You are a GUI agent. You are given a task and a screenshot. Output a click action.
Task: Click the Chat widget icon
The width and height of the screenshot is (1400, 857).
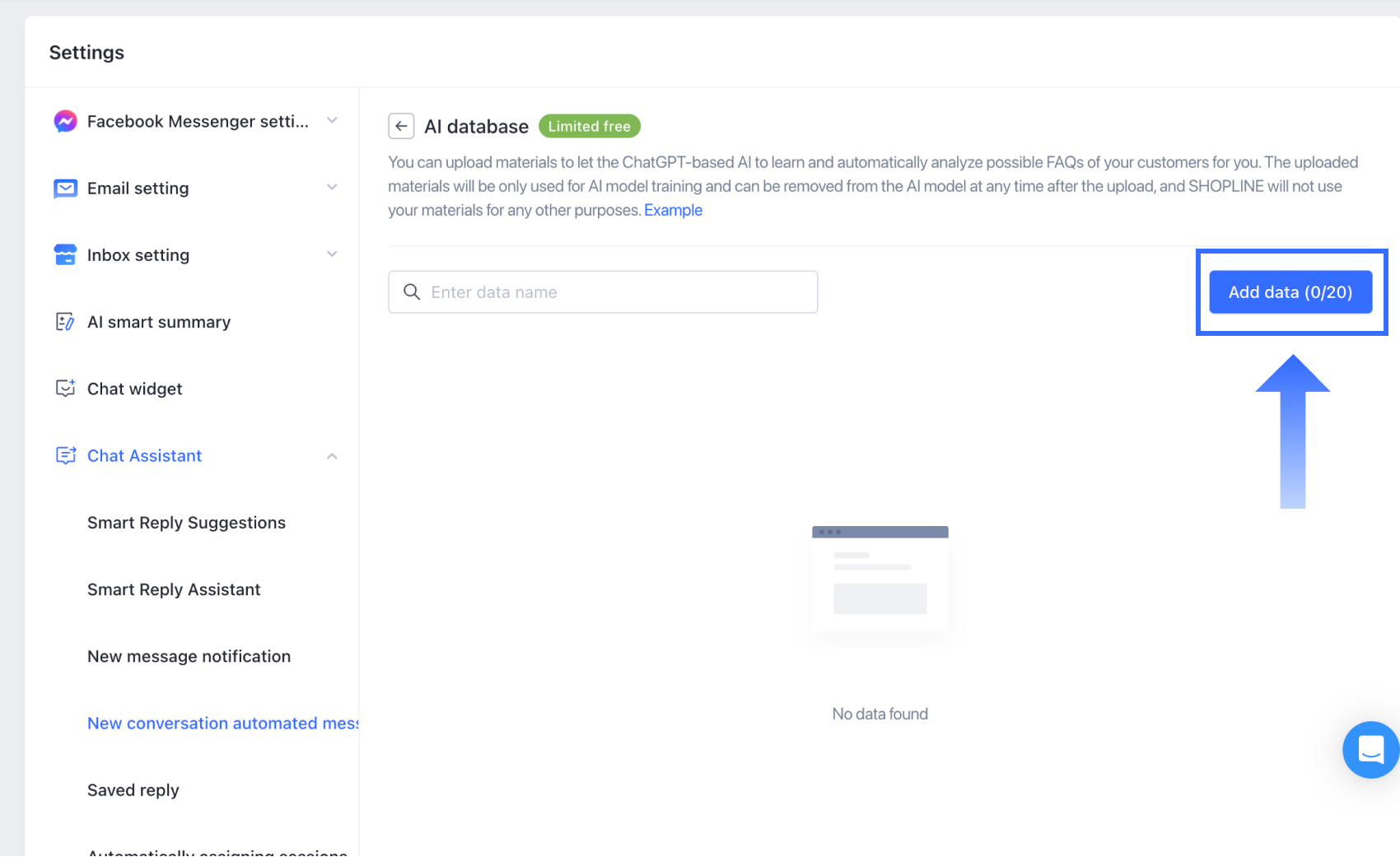tap(66, 389)
